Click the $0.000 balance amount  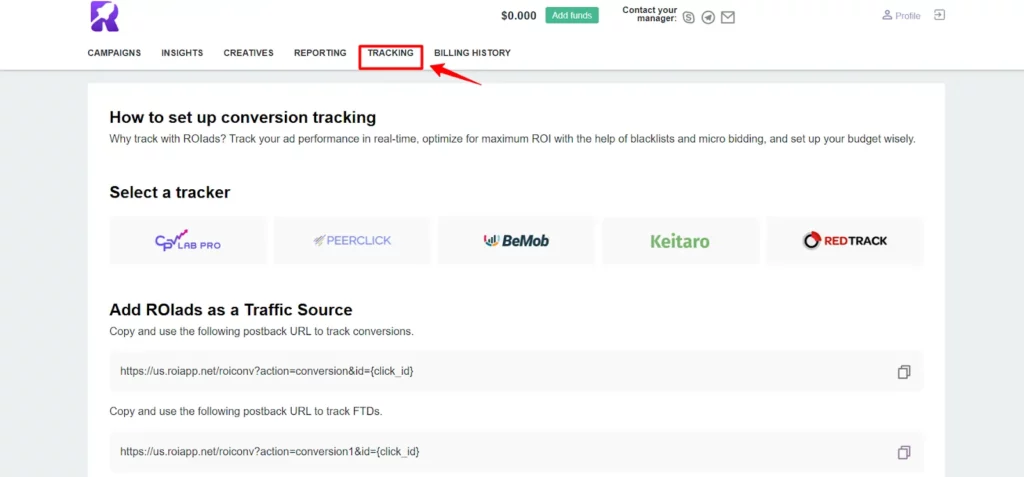click(x=519, y=16)
